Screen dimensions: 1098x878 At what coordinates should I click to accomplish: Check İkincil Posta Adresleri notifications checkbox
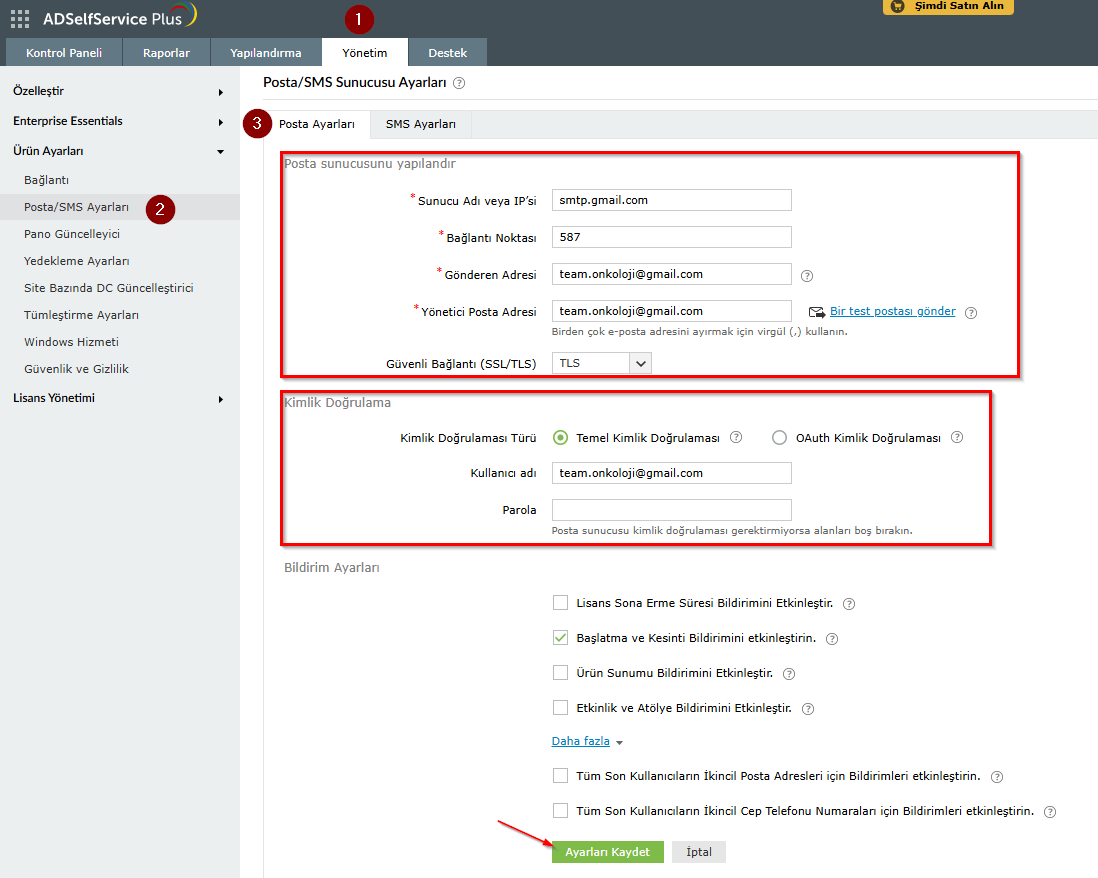560,775
